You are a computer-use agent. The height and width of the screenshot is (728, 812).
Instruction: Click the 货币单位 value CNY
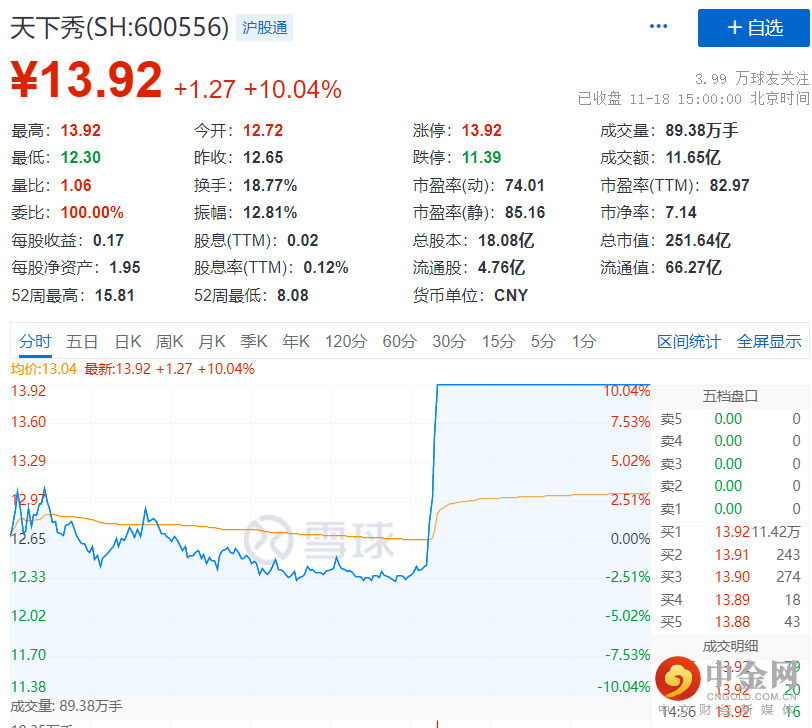point(511,296)
